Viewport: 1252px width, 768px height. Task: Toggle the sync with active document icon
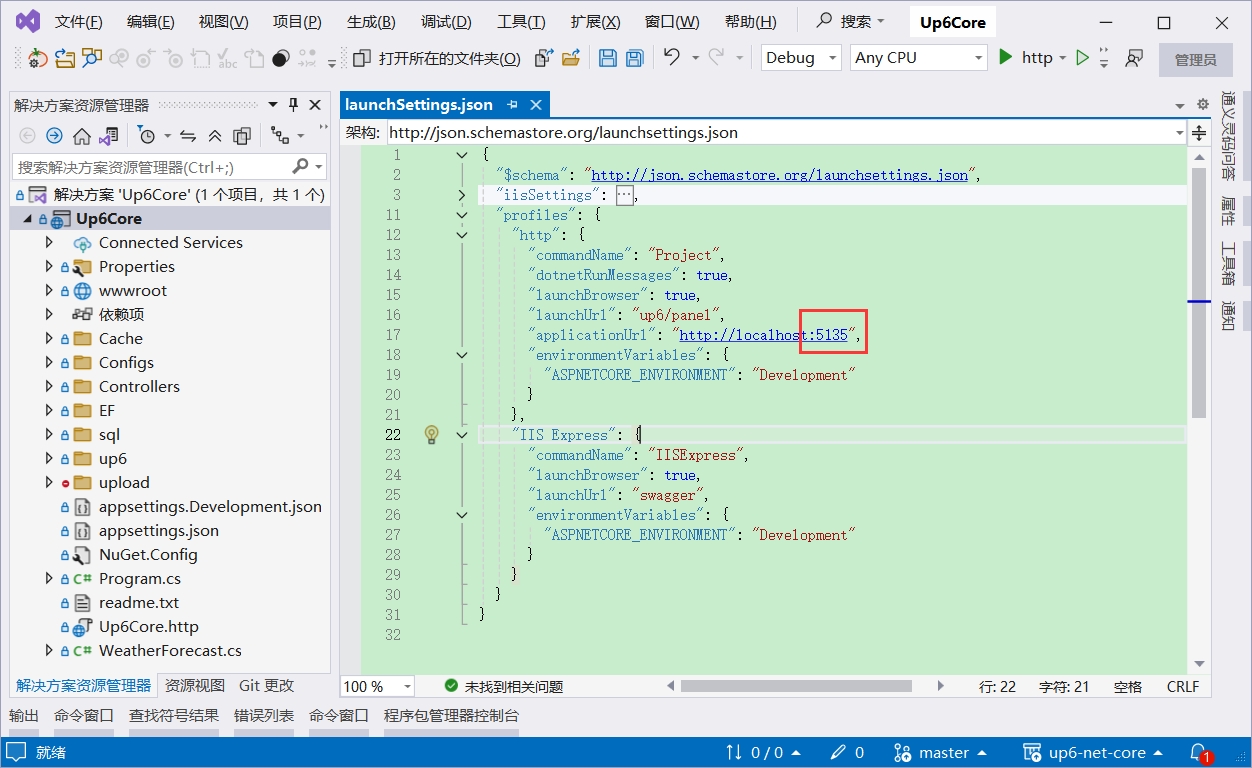point(187,136)
